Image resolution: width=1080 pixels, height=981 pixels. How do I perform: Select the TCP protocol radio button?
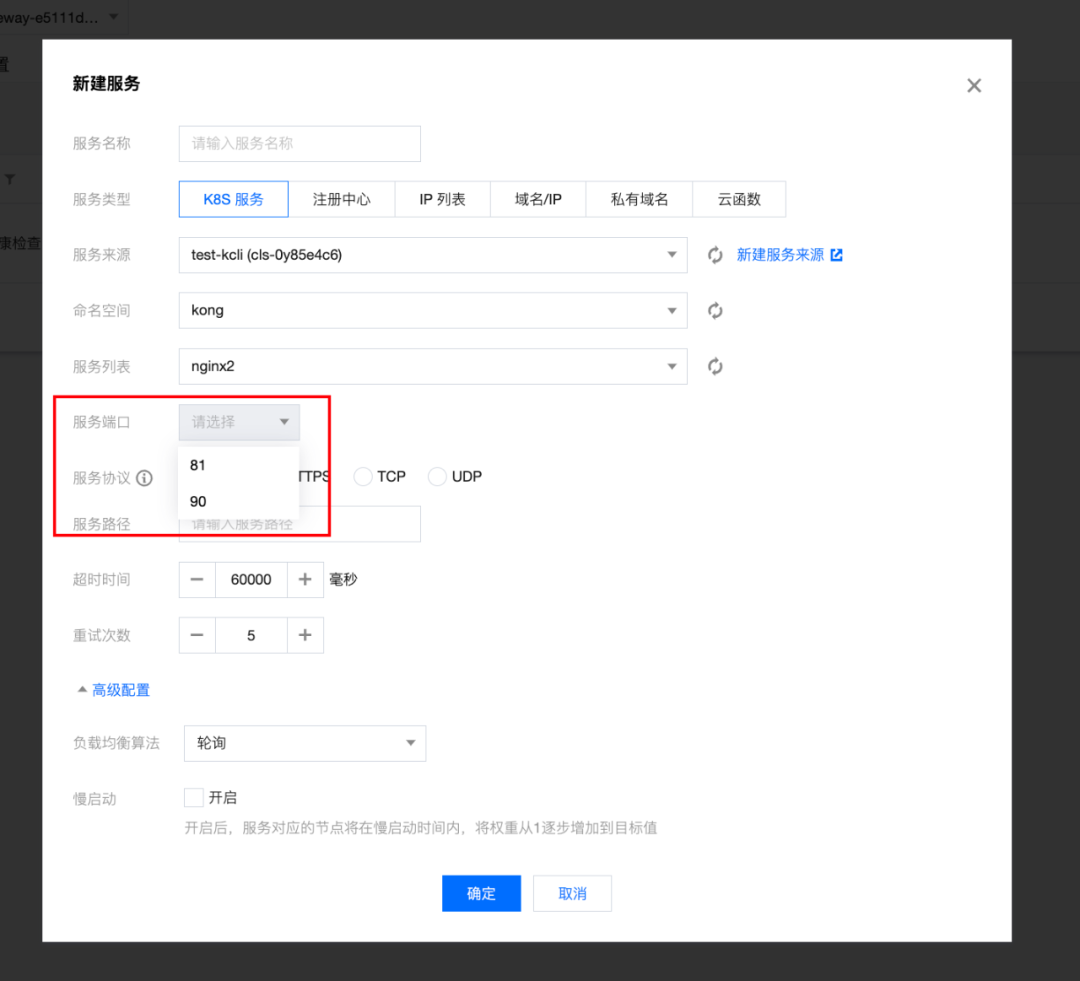point(362,477)
